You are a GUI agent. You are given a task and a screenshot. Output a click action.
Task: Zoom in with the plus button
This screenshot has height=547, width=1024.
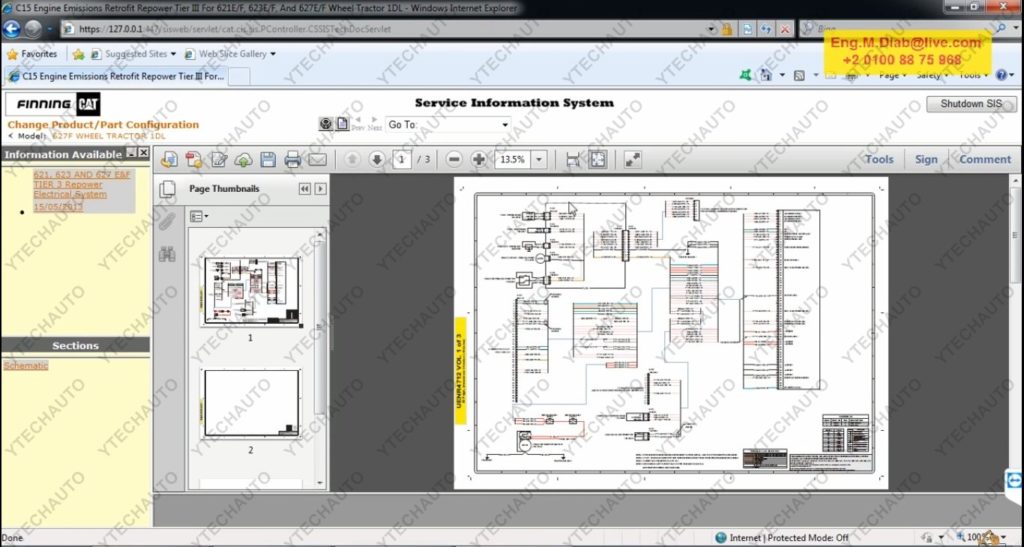479,159
